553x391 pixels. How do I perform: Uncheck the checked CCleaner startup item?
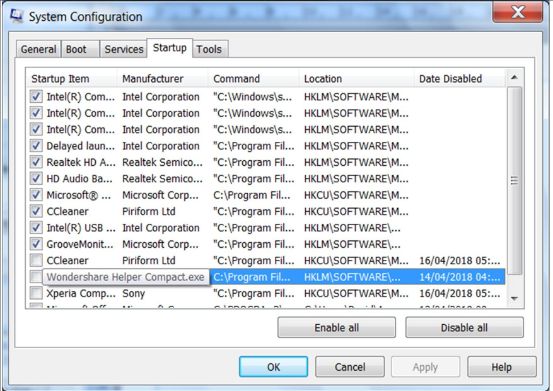(x=36, y=211)
